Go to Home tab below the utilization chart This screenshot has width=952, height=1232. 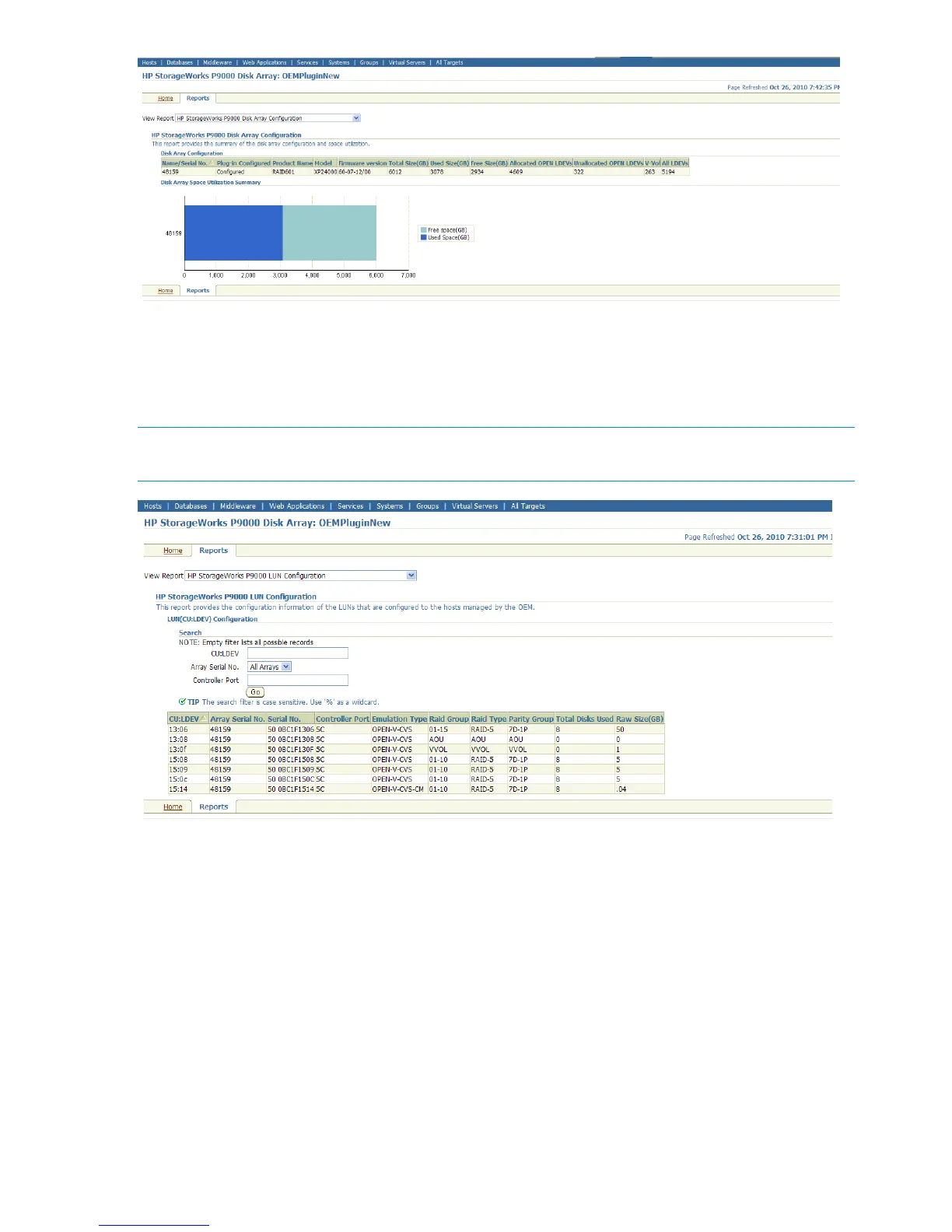166,291
